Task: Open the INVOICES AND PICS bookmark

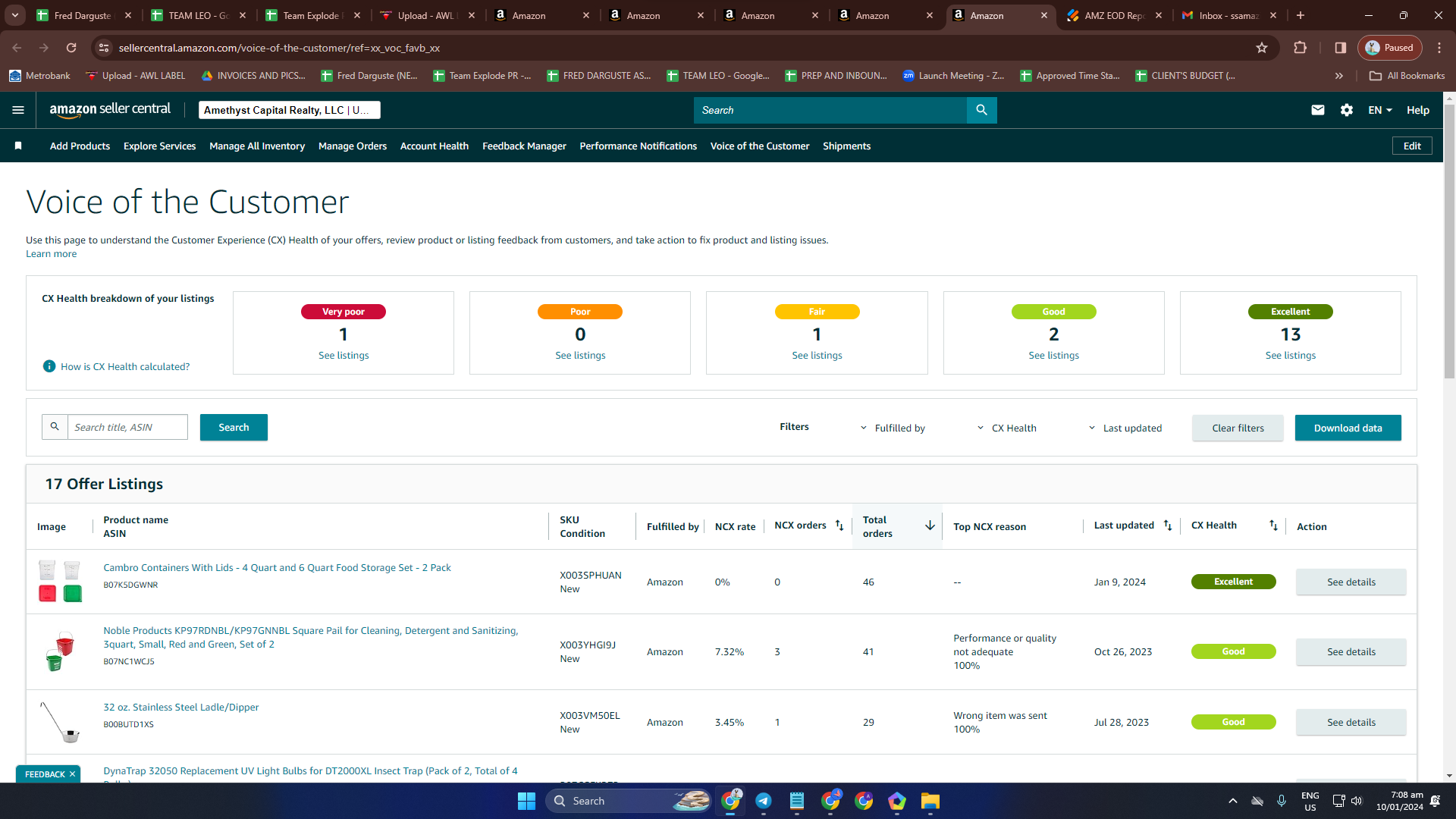Action: click(x=253, y=76)
